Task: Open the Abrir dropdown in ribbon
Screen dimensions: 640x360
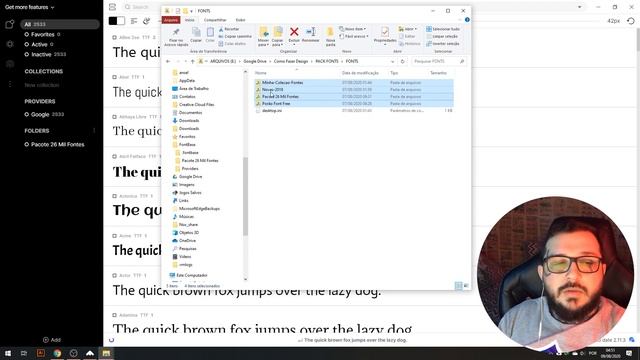Action: click(407, 29)
